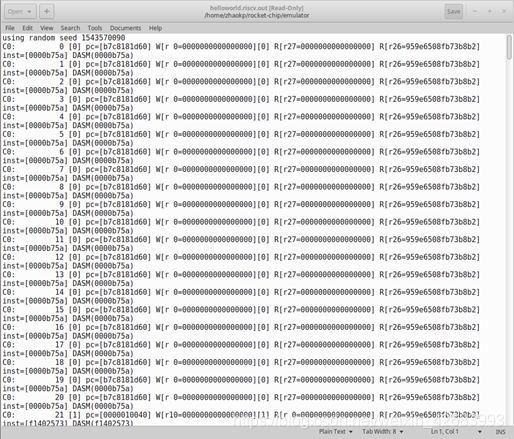
Task: Open the Search menu
Action: coord(70,28)
